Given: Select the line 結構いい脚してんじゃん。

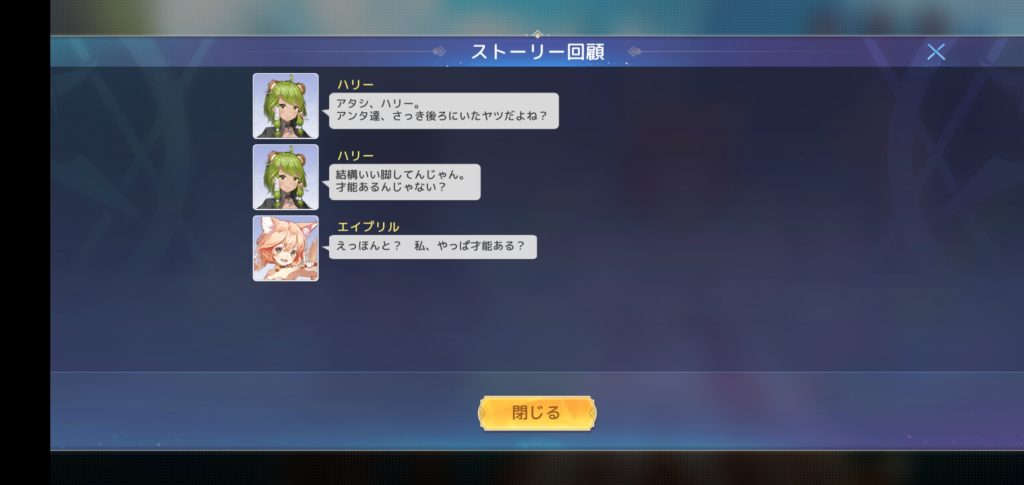Looking at the screenshot, I should click(400, 175).
